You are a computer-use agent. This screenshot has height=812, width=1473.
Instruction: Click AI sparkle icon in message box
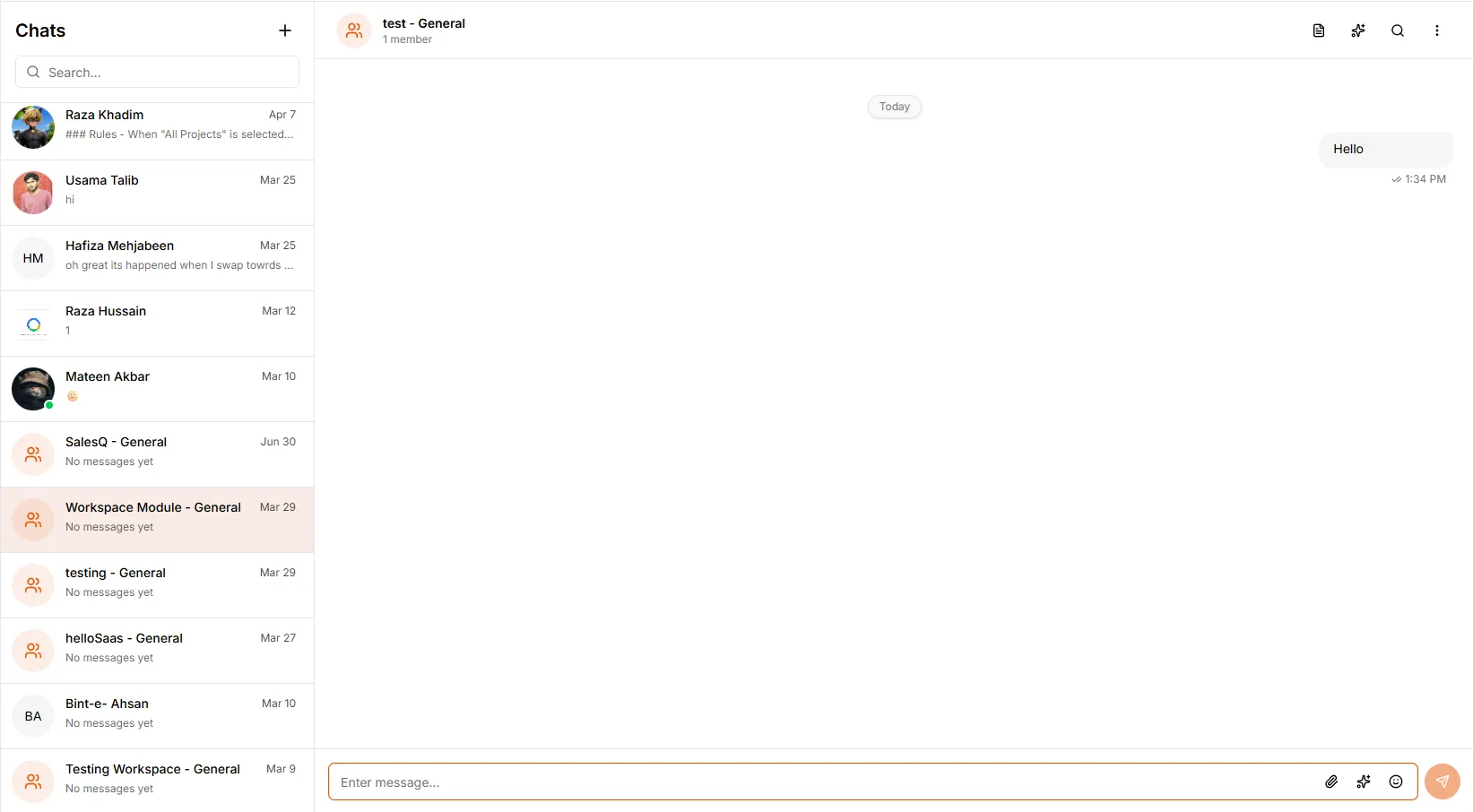[1364, 782]
